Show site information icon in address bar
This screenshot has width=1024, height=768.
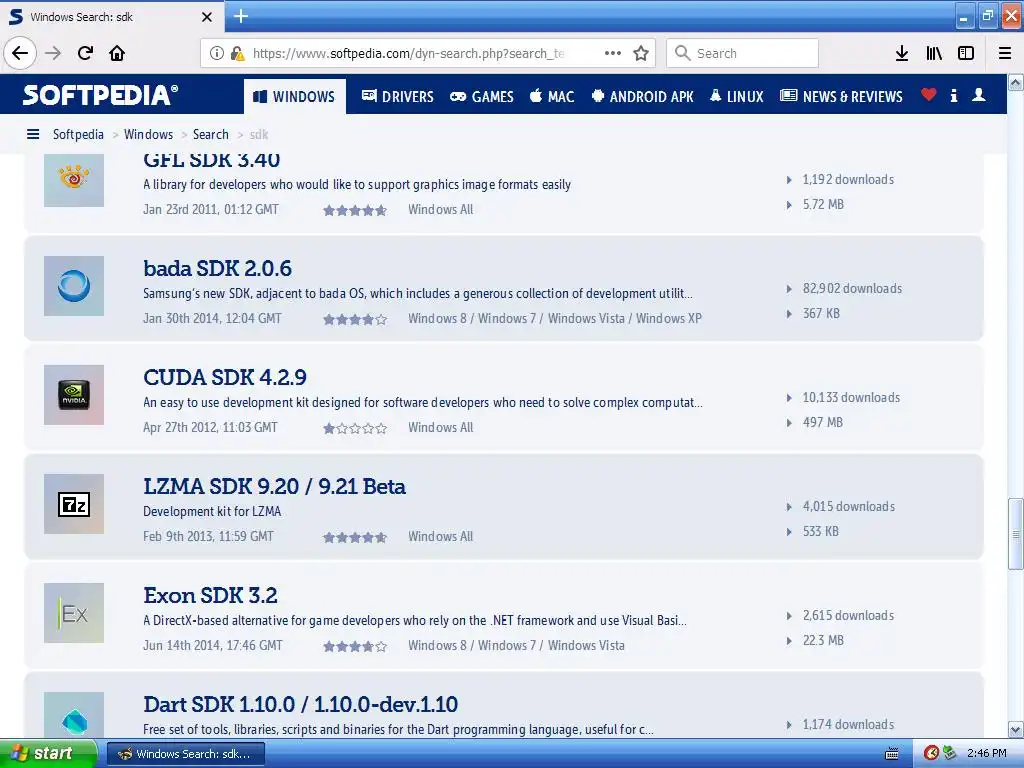pos(217,53)
